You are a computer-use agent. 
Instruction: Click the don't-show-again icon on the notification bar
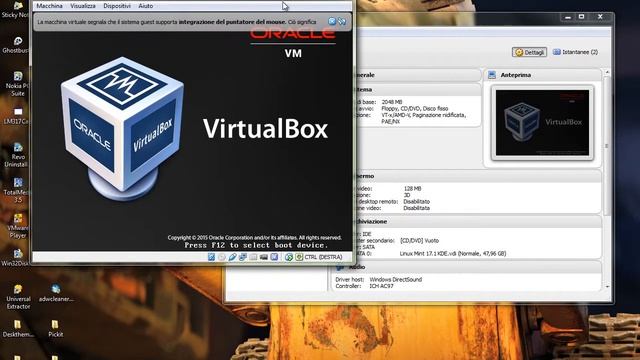(342, 21)
